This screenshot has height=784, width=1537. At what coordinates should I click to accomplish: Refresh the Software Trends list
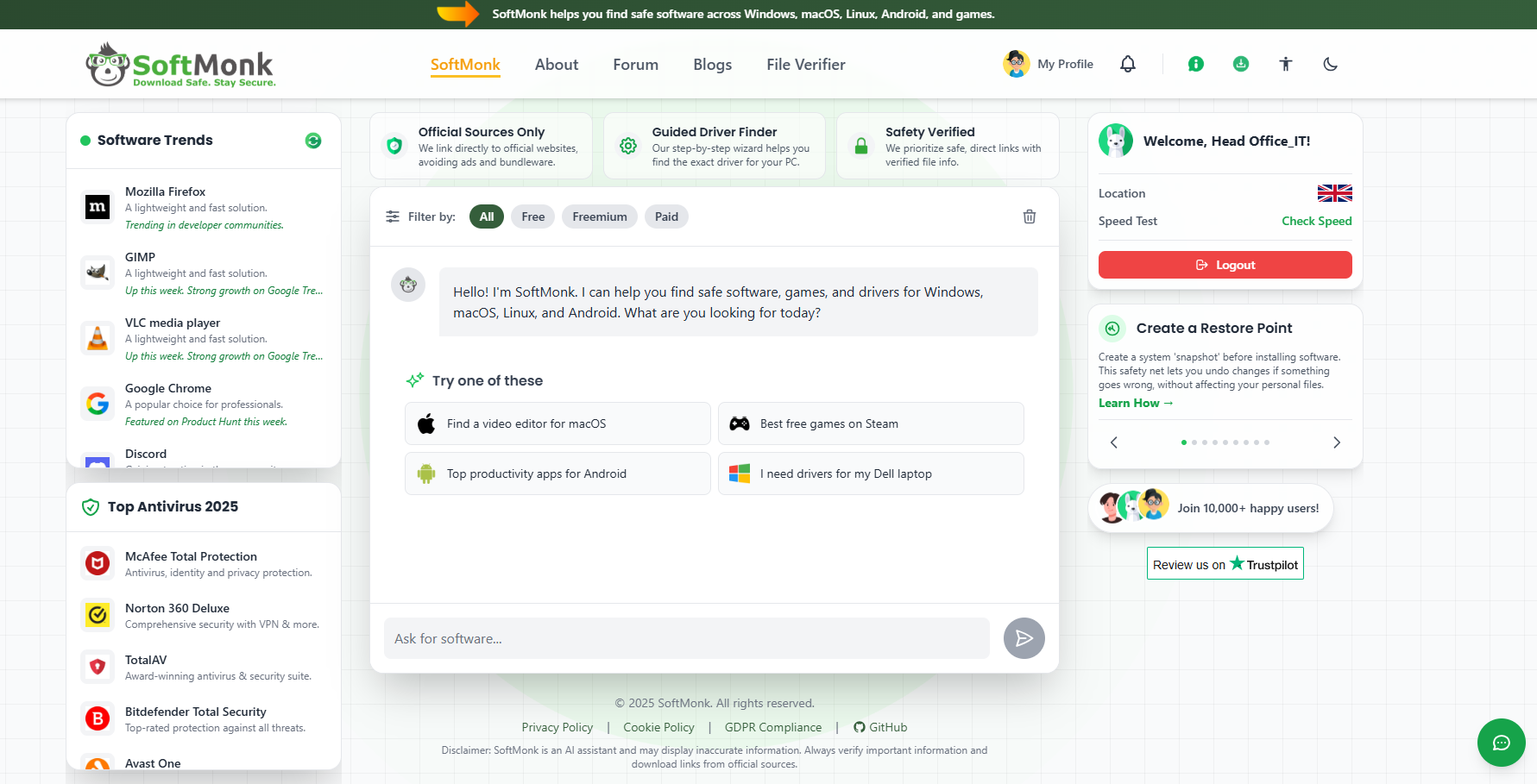pyautogui.click(x=313, y=140)
